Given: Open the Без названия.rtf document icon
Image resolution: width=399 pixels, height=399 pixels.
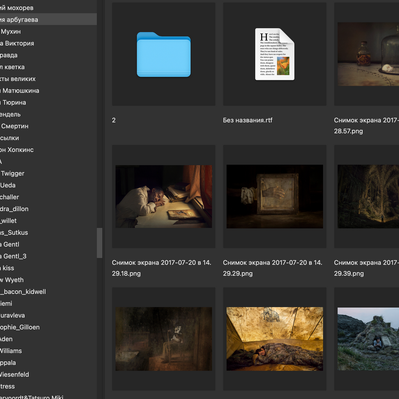Looking at the screenshot, I should coord(275,54).
